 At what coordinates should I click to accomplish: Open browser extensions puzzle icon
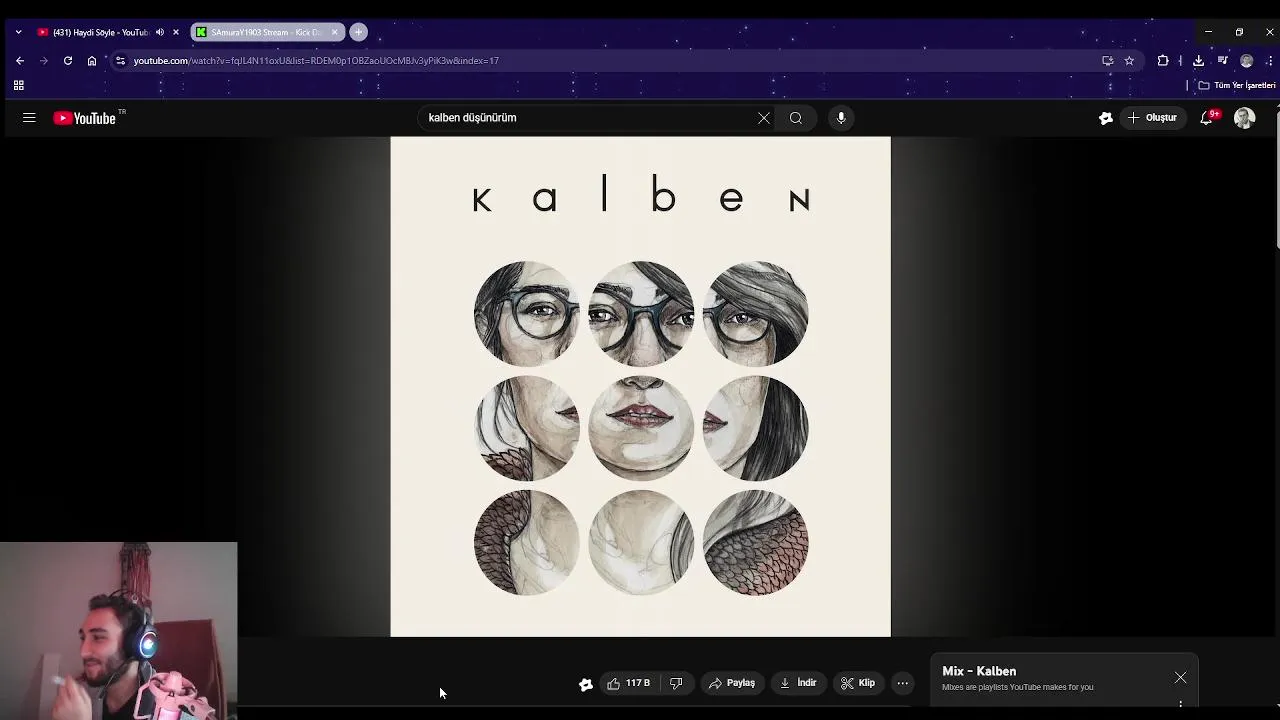(x=1163, y=61)
